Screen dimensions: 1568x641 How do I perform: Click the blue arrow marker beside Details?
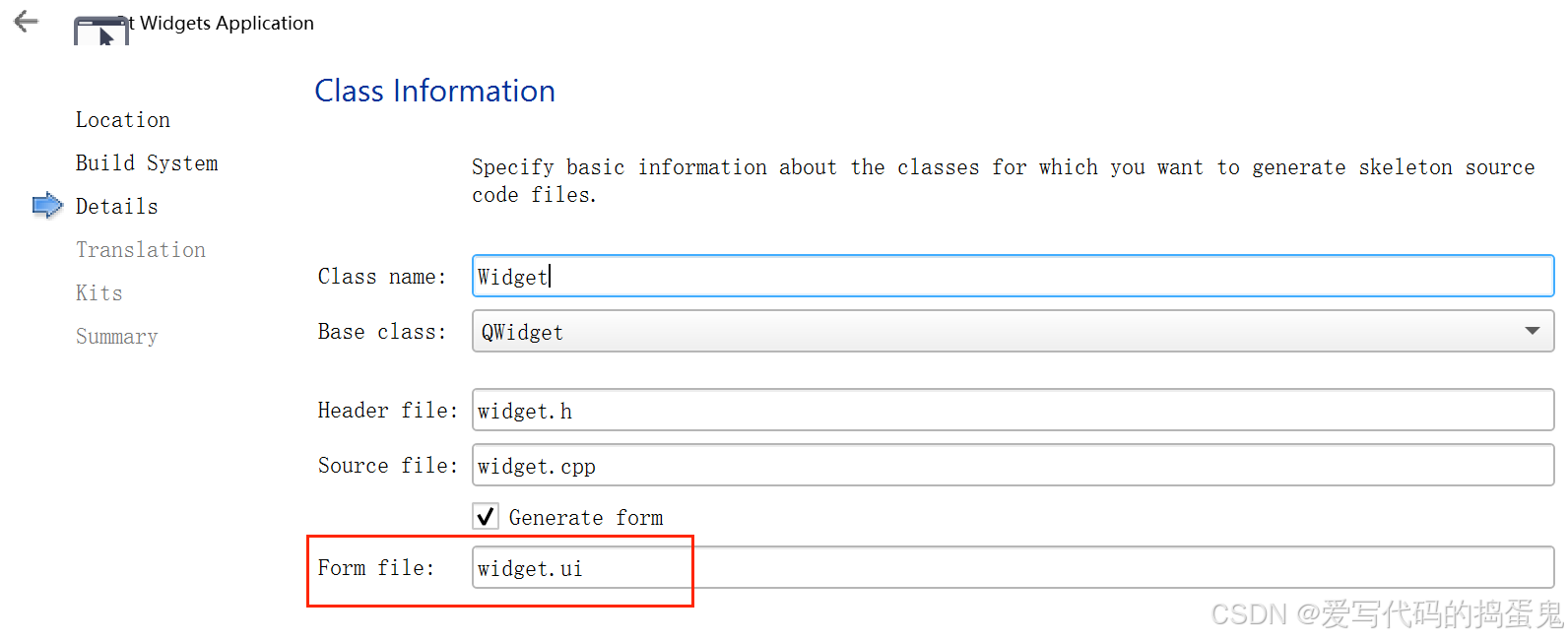[47, 206]
